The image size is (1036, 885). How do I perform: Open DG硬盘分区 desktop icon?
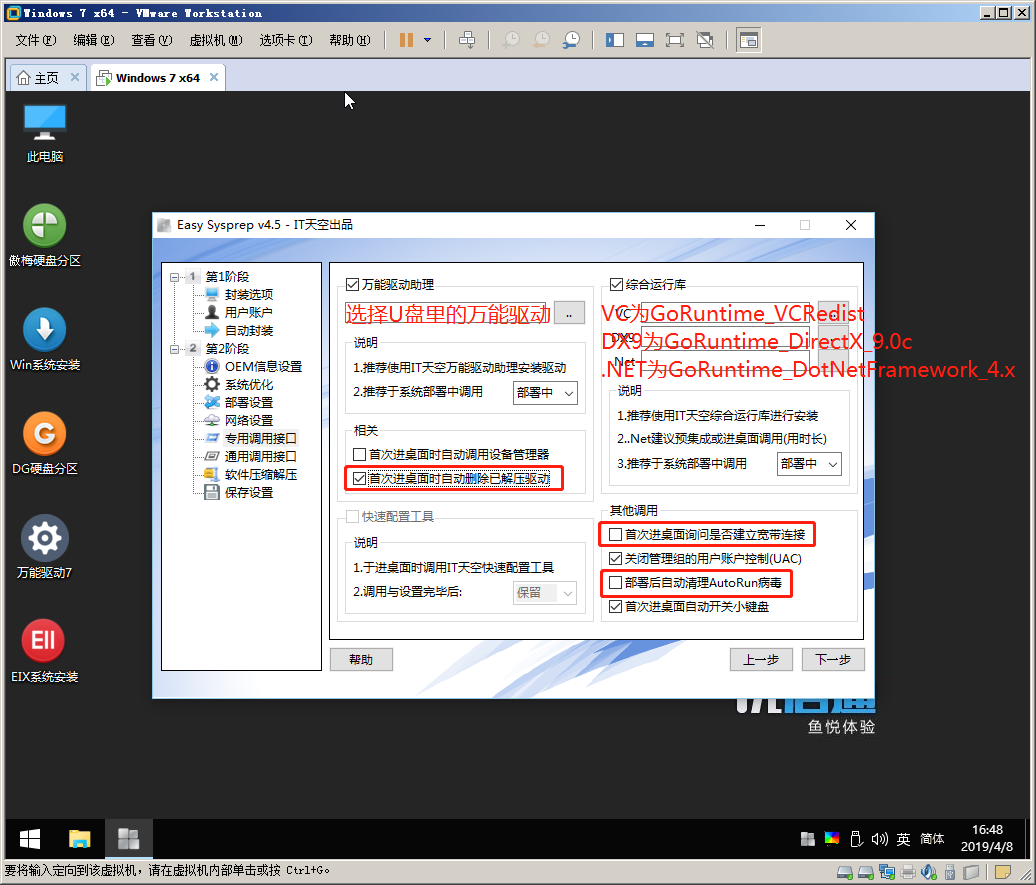click(x=44, y=443)
